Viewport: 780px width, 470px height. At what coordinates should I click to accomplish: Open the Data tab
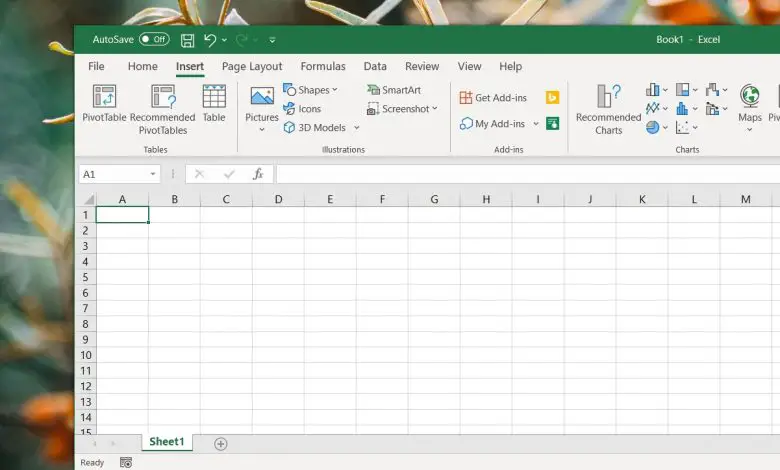(375, 66)
